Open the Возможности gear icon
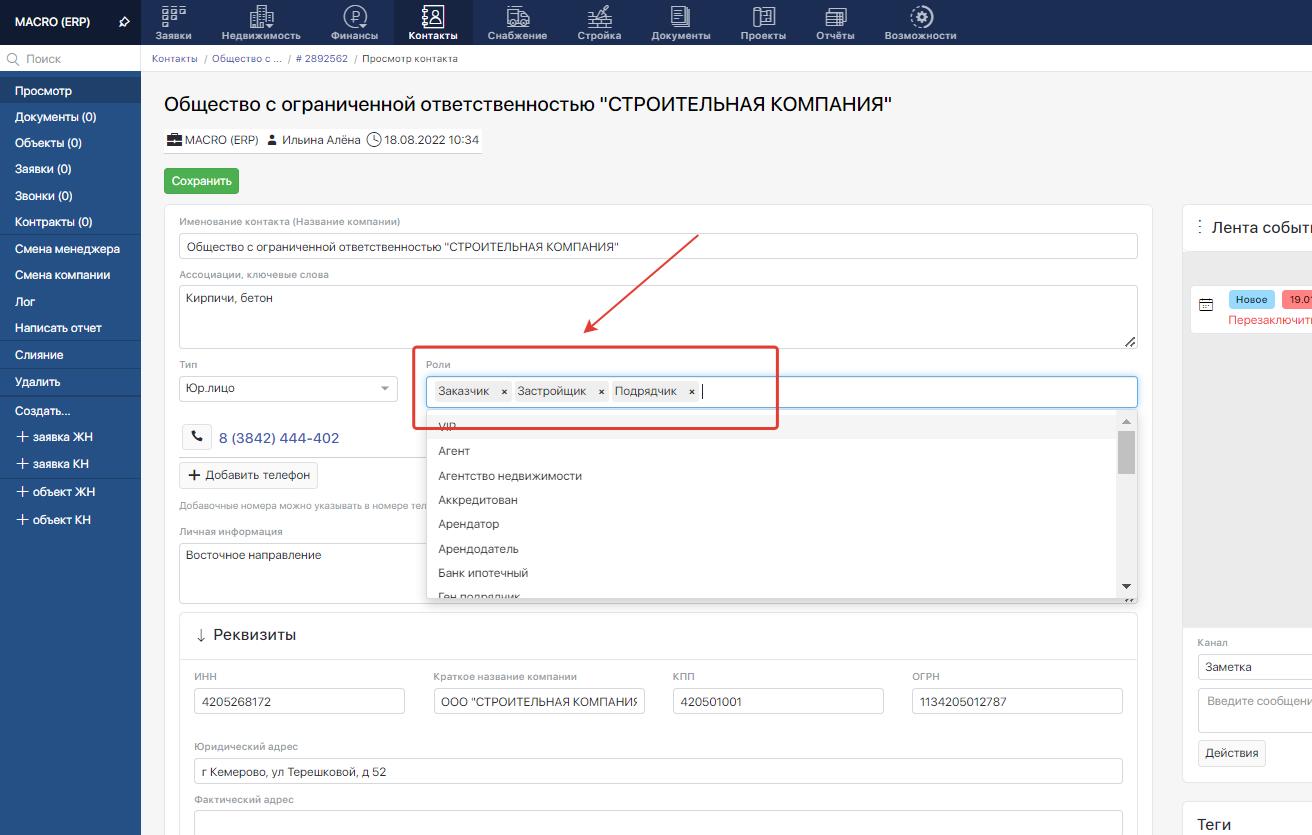1312x835 pixels. tap(920, 16)
